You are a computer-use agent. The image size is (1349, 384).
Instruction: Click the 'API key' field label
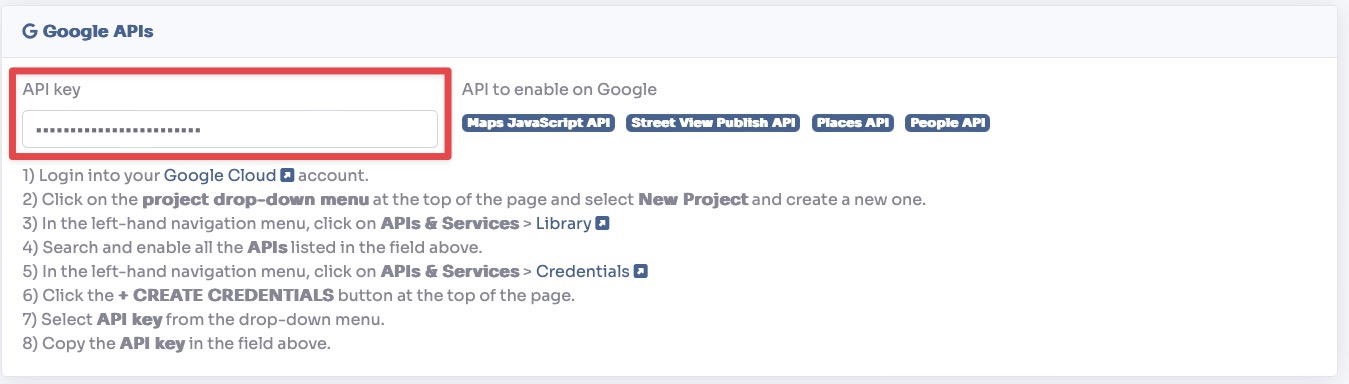click(x=51, y=89)
